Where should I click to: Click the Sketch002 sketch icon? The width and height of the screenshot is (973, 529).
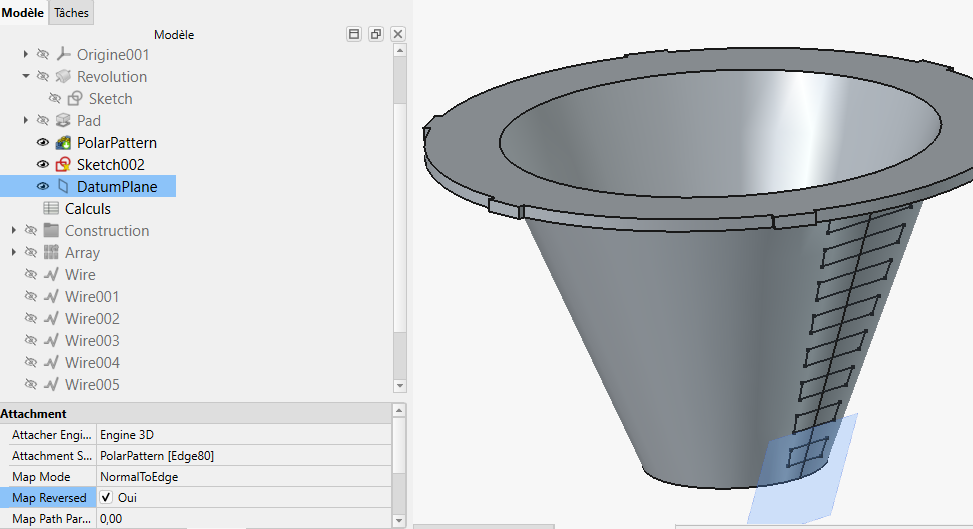[63, 165]
